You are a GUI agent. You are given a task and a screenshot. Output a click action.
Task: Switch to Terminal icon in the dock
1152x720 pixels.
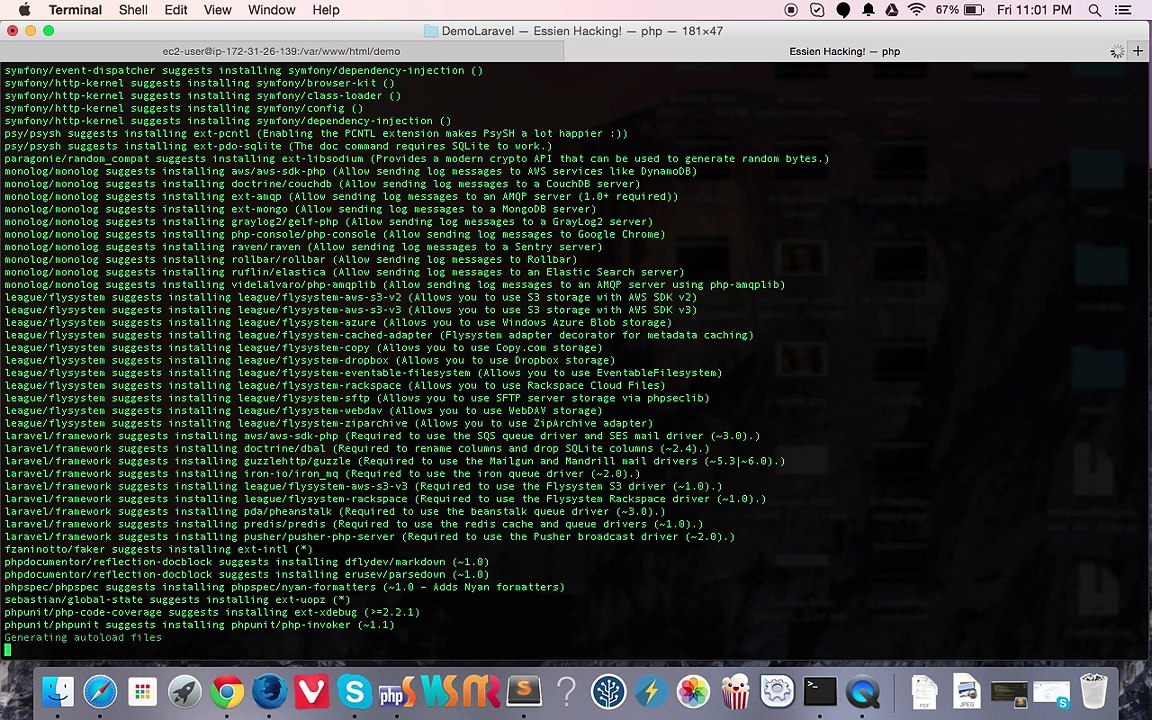click(820, 691)
